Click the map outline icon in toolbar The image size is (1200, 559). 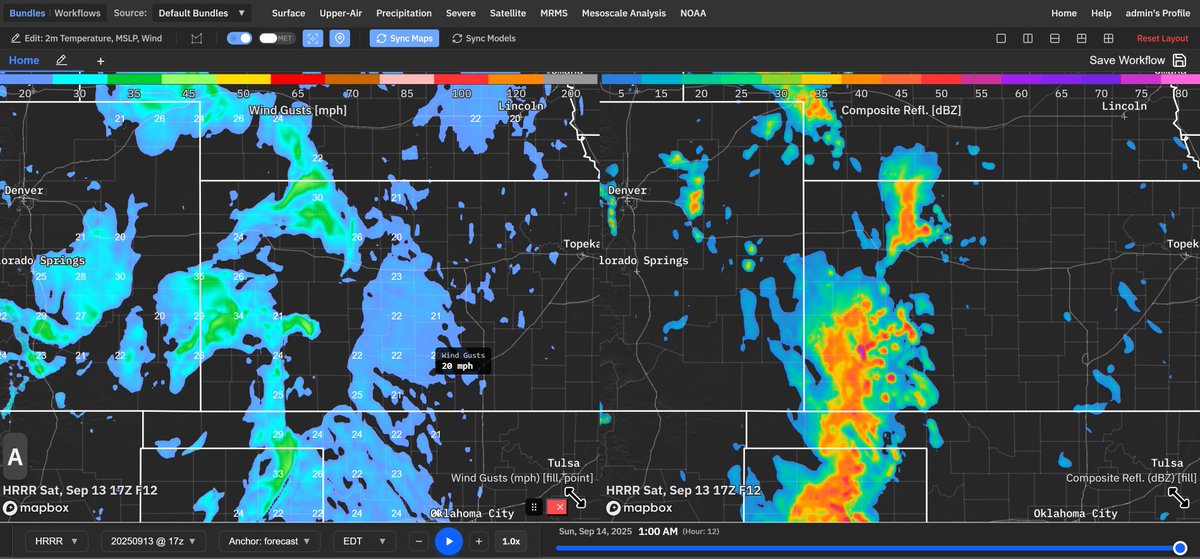click(x=196, y=38)
